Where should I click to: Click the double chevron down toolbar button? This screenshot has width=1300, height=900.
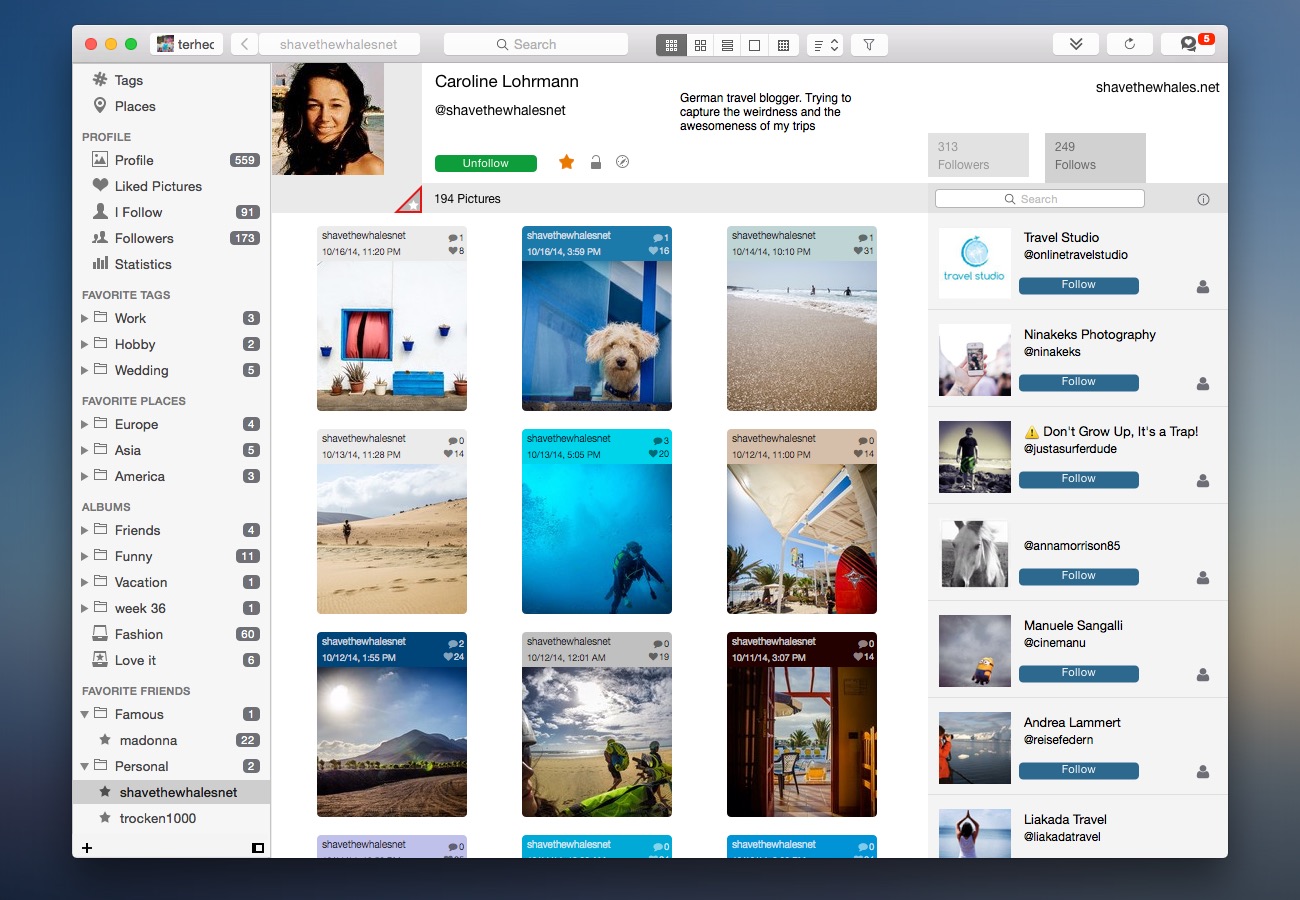tap(1076, 44)
